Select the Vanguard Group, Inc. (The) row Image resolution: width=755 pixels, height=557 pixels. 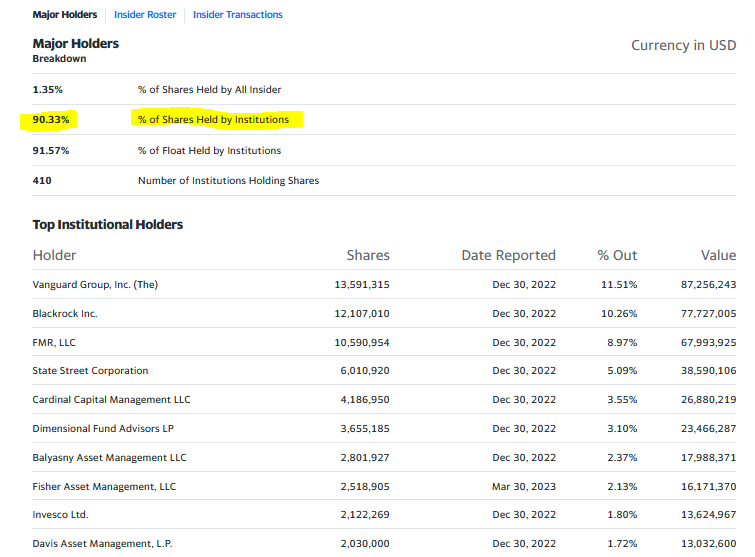pos(384,285)
